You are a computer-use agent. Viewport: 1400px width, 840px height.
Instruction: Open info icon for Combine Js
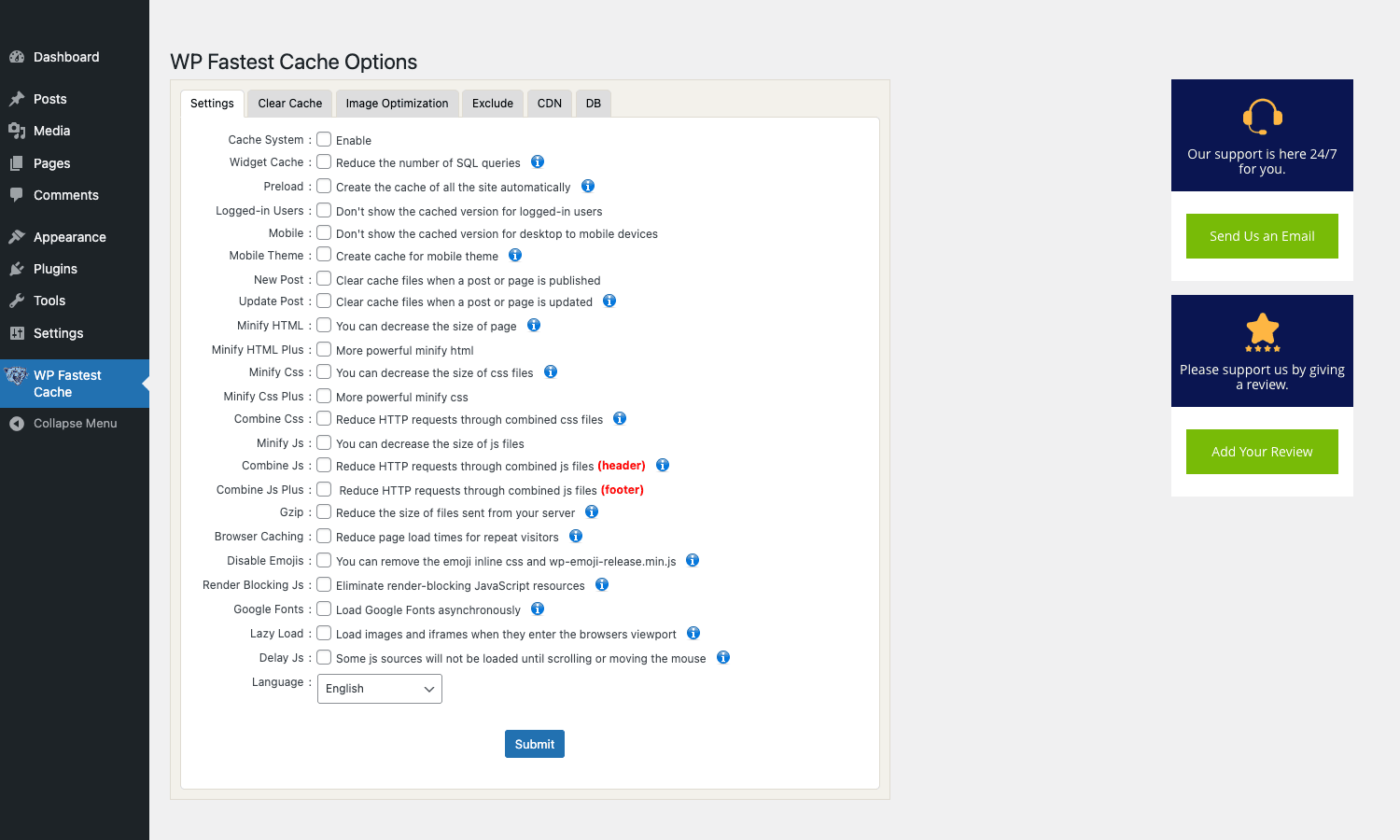(663, 465)
